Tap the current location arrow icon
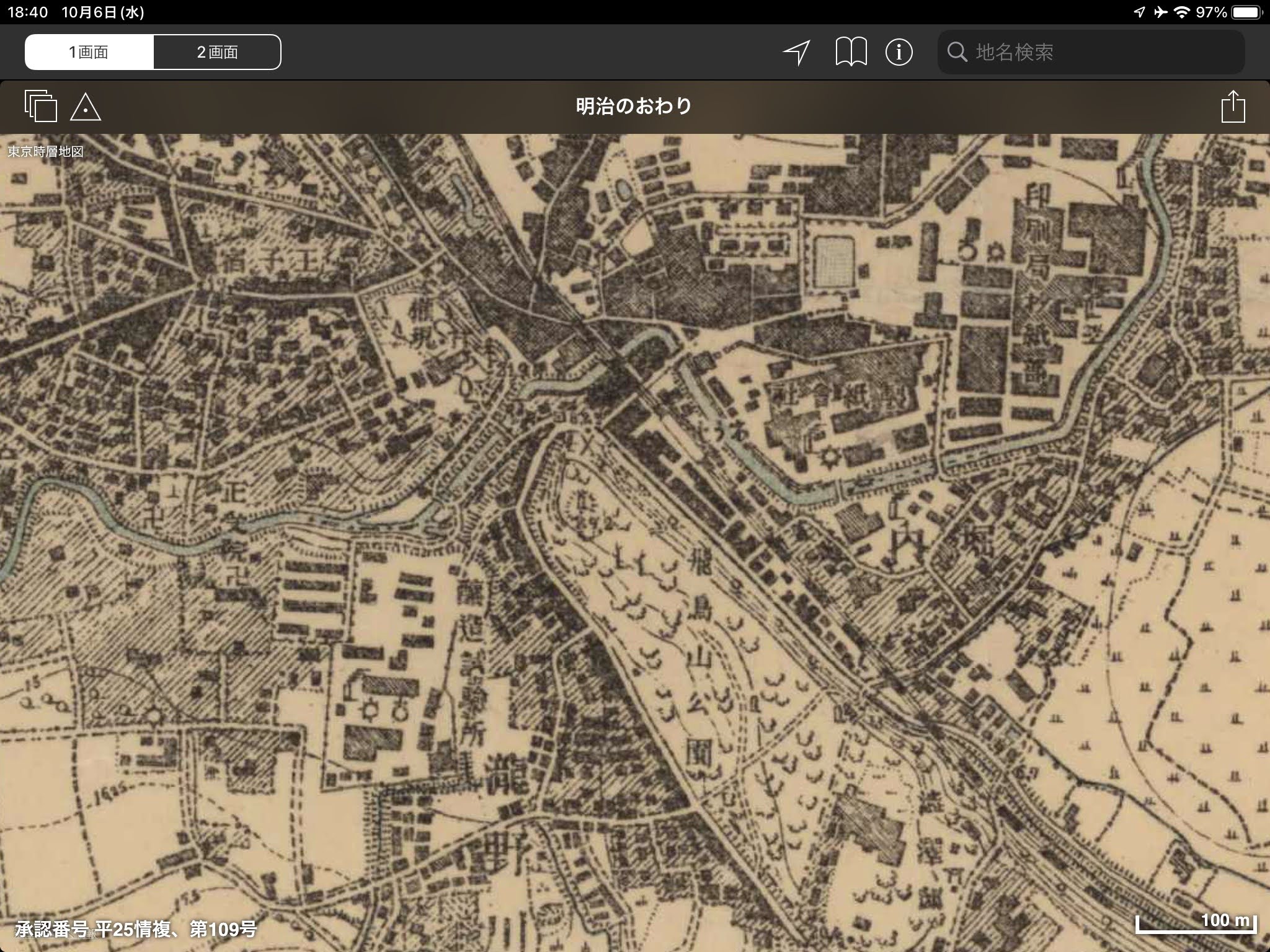 pyautogui.click(x=797, y=52)
